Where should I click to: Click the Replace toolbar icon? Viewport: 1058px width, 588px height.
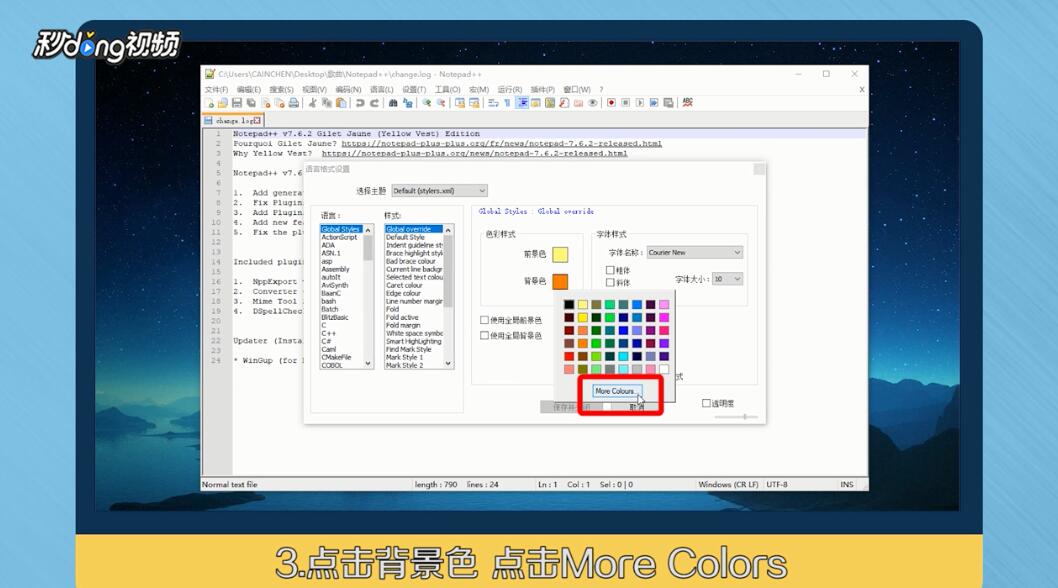click(408, 103)
